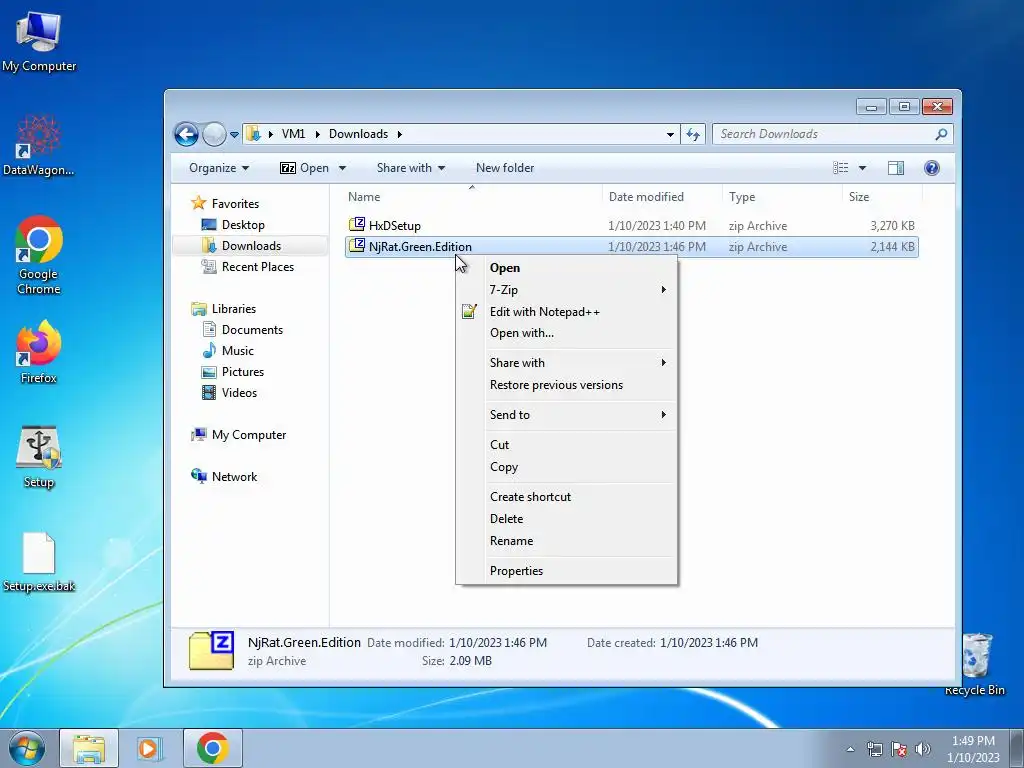
Task: Click the large zip icon in details pane
Action: pos(212,650)
